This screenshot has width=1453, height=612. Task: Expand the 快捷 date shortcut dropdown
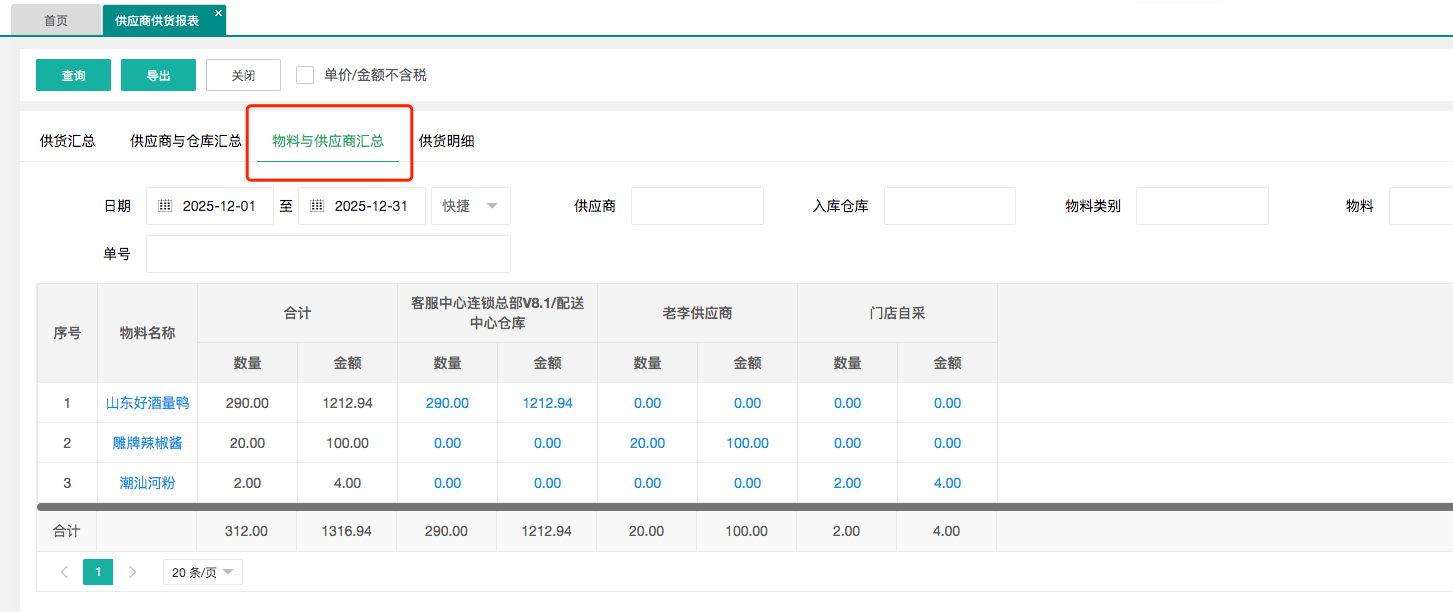tap(471, 206)
